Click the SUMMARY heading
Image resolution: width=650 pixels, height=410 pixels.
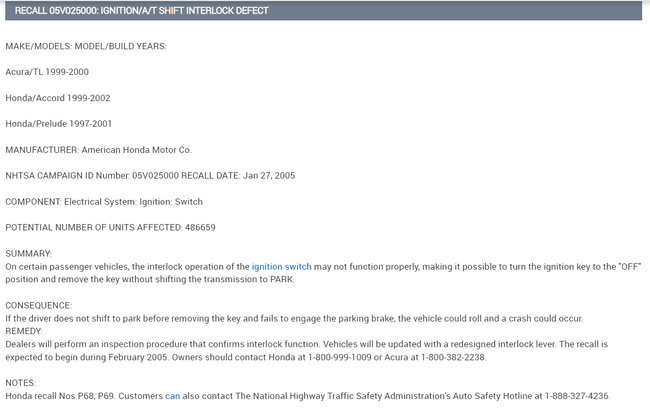tap(28, 254)
